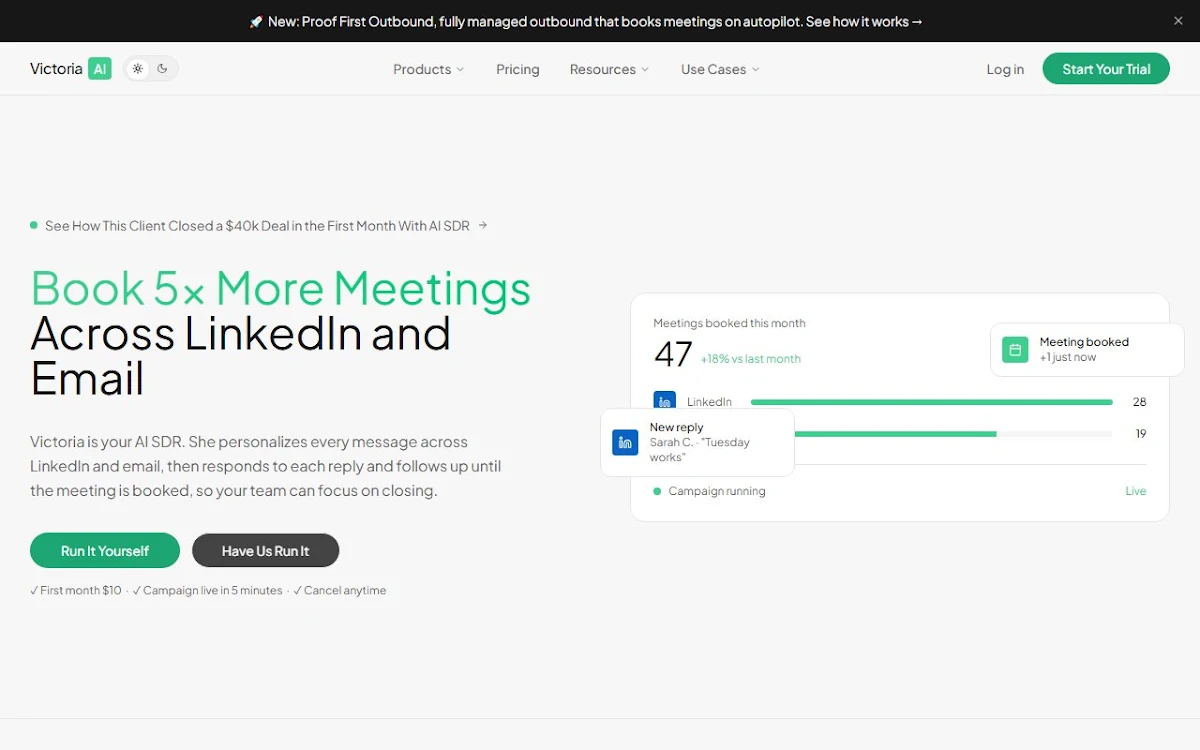Go to the Victoria AI logo home link
Screen dimensions: 1200x750
point(70,69)
